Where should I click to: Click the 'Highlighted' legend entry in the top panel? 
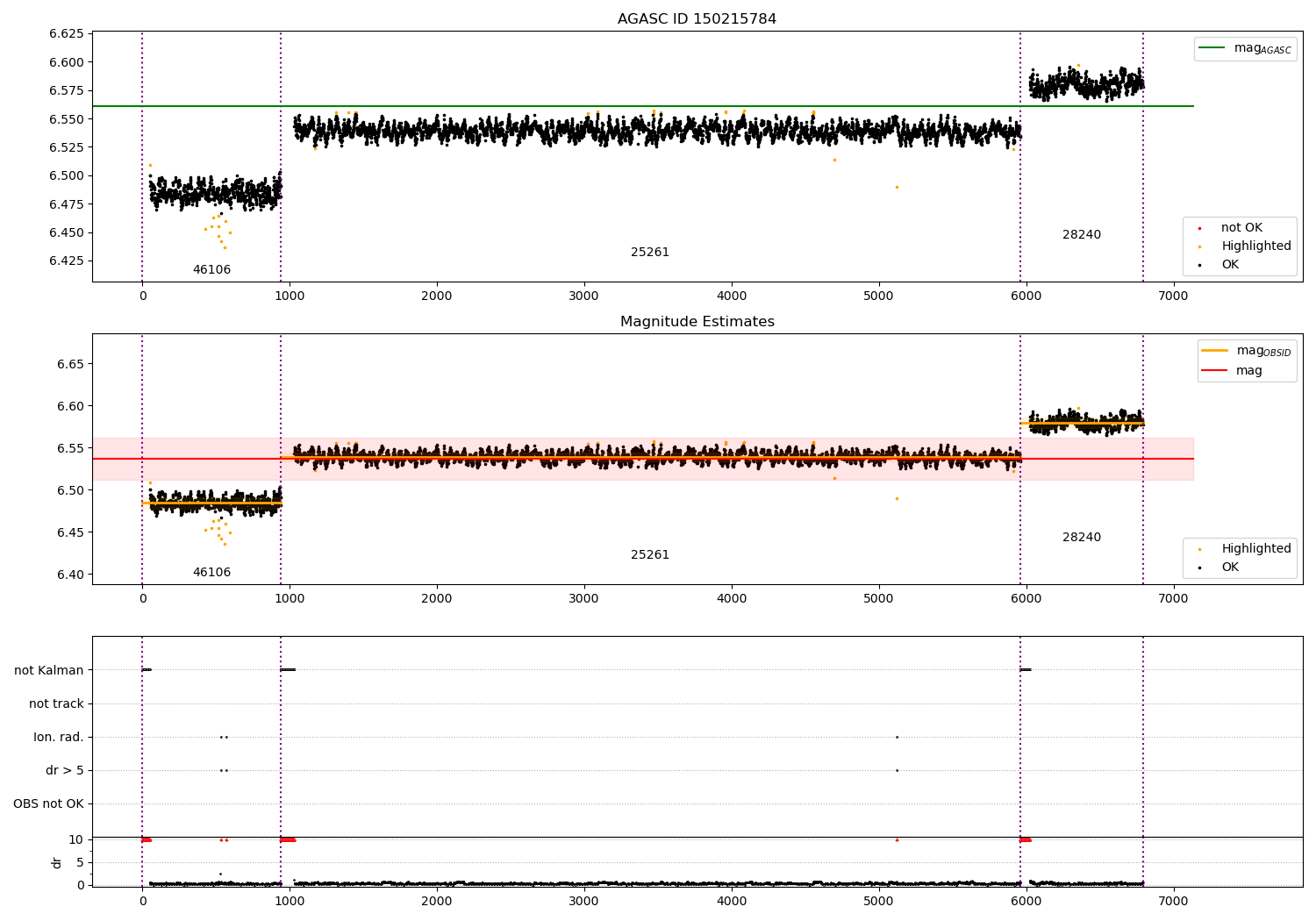(1256, 246)
